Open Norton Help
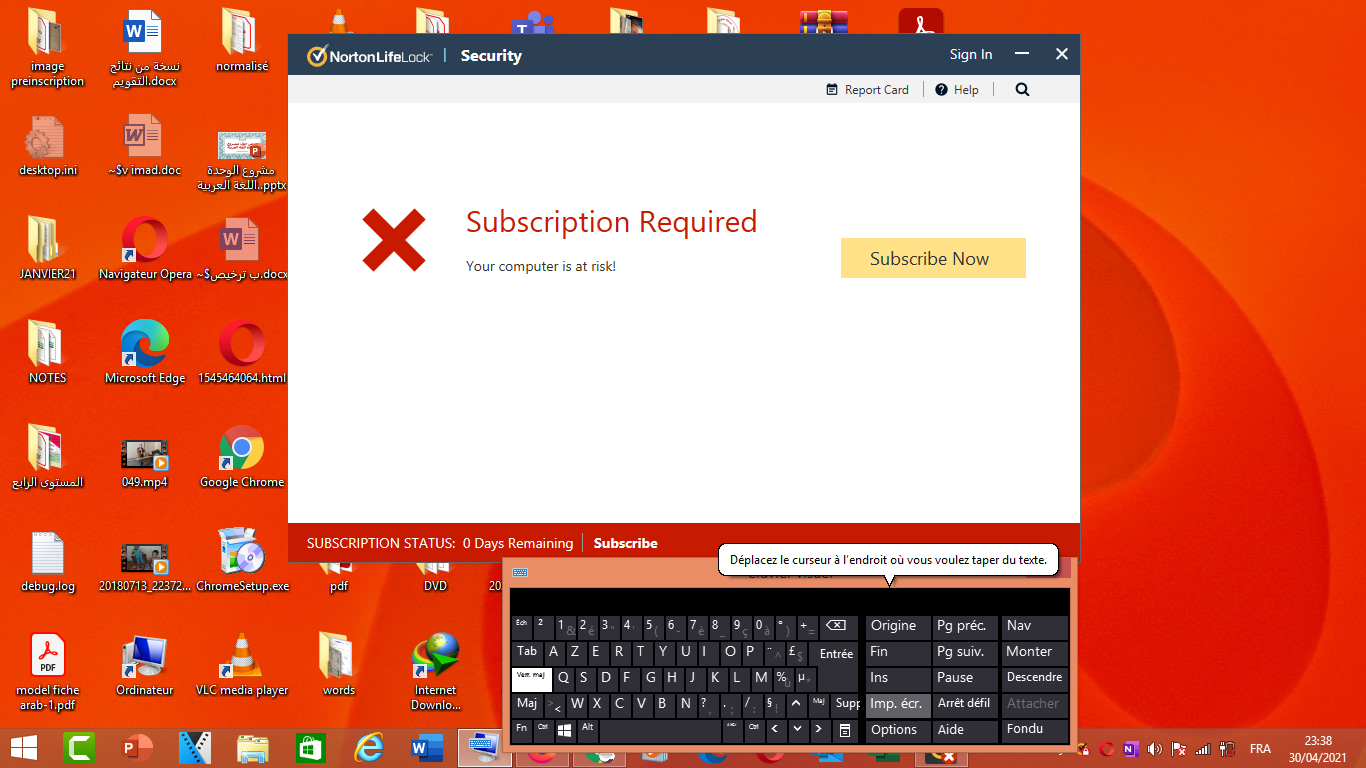Image resolution: width=1366 pixels, height=768 pixels. click(957, 90)
